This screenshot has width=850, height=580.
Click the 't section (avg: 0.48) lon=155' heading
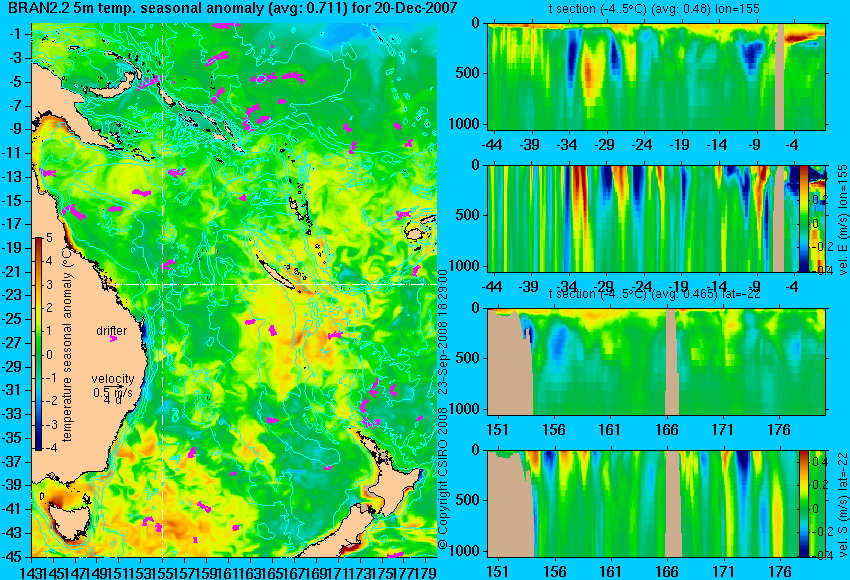coord(654,9)
